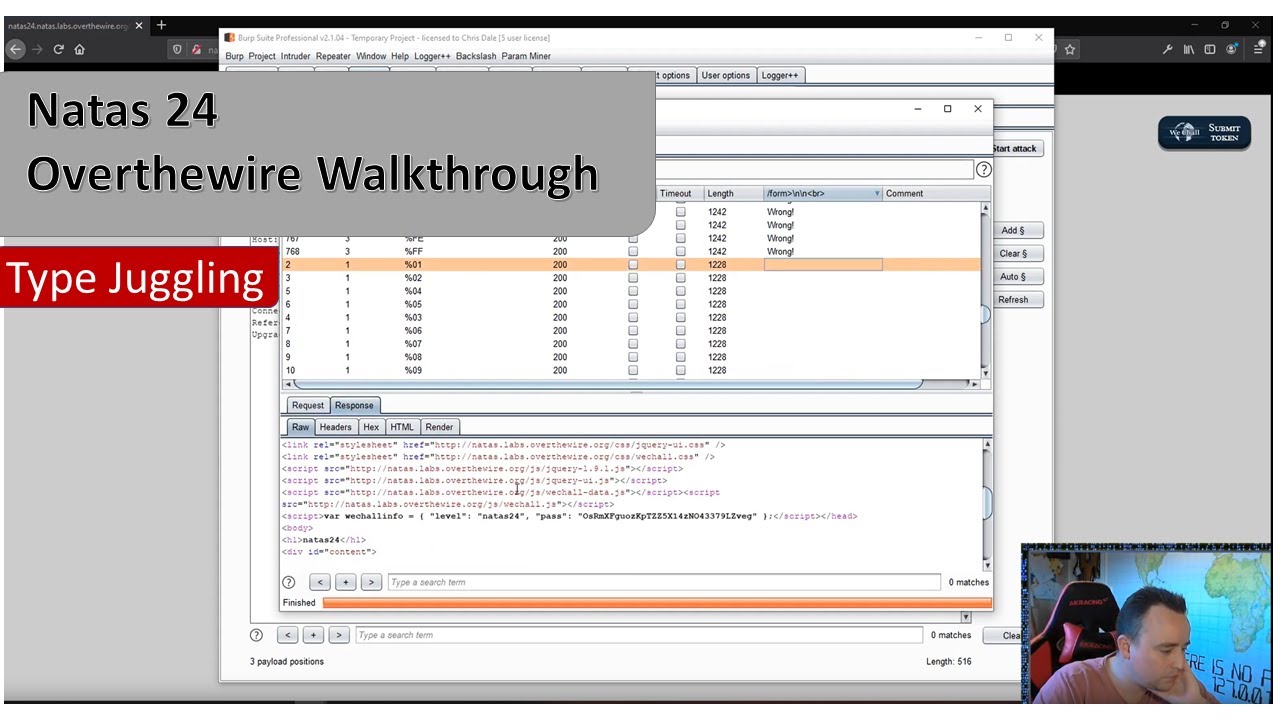Open the Logger++ menu
The width and height of the screenshot is (1280, 720).
[x=433, y=56]
